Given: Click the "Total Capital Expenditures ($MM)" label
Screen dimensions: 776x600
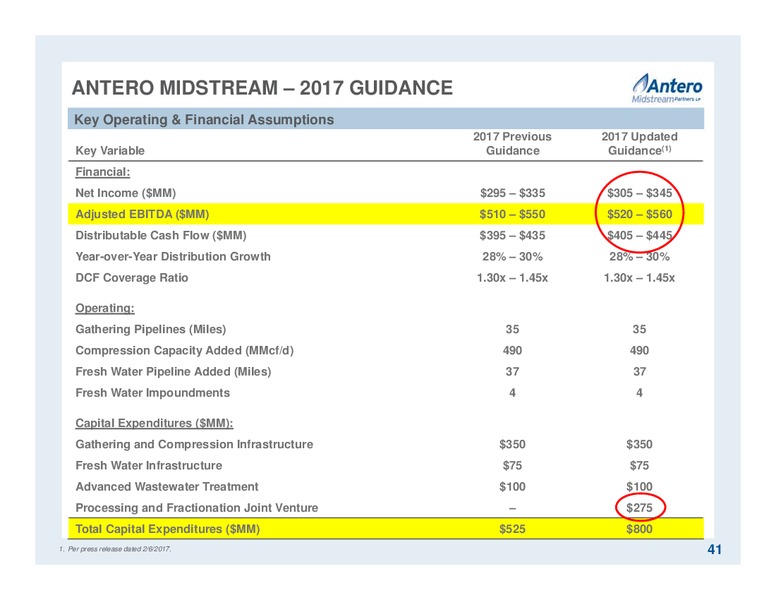Looking at the screenshot, I should [x=167, y=529].
